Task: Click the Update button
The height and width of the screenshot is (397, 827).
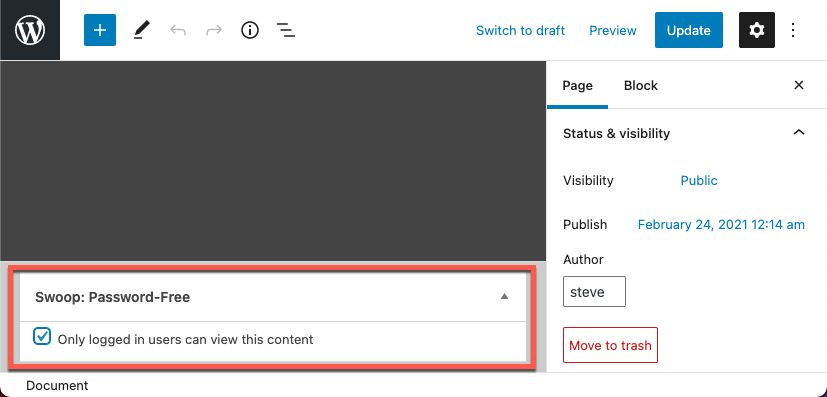Action: coord(689,30)
